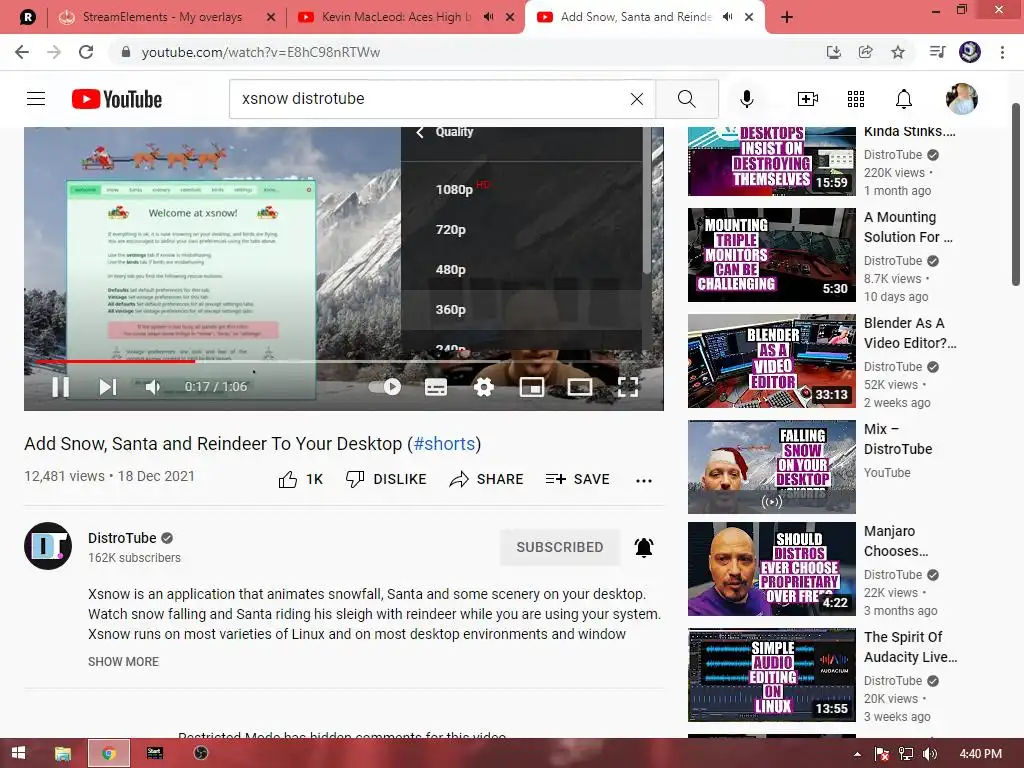Open player settings gear
Screen dimensions: 1024x768
[x=484, y=387]
